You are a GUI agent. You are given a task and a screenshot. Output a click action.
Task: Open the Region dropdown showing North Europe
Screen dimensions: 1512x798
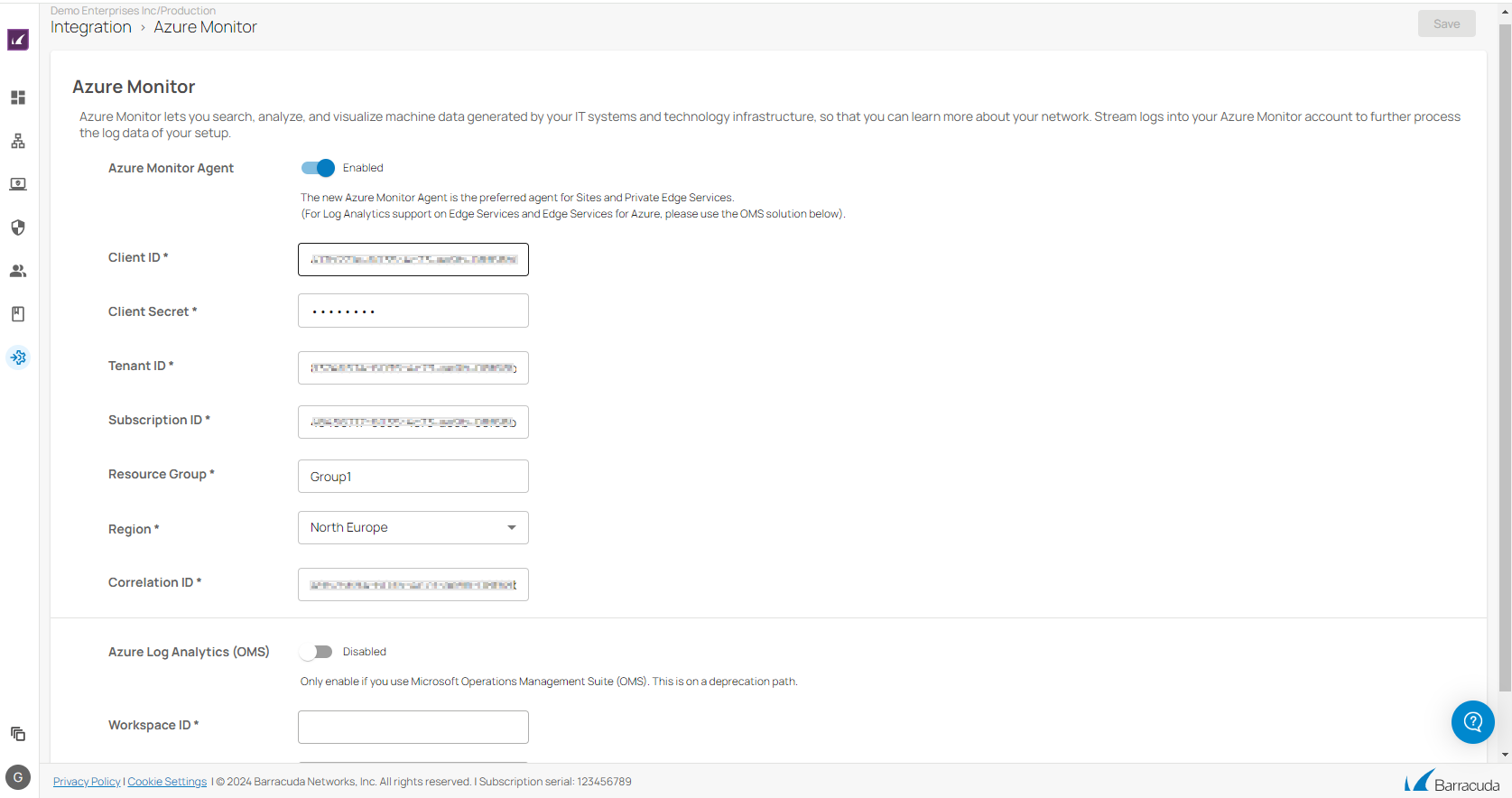coord(413,527)
